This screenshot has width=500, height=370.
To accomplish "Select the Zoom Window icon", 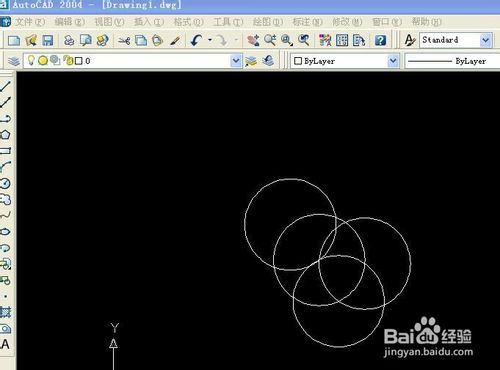I will 287,41.
